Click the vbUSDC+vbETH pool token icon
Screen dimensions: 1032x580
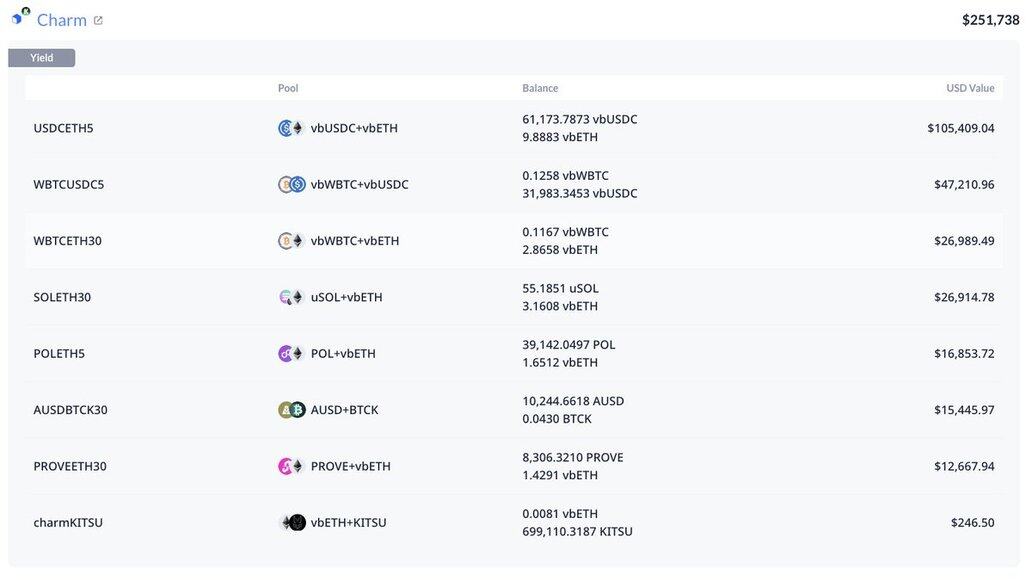pyautogui.click(x=291, y=128)
